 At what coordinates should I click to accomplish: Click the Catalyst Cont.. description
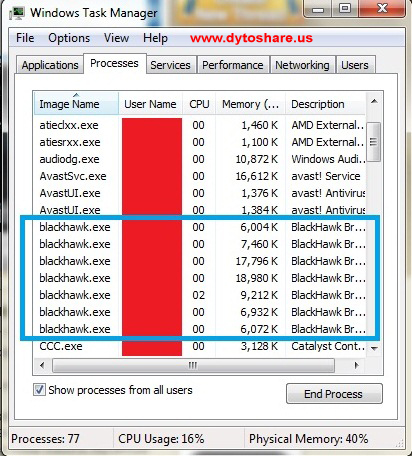(328, 346)
